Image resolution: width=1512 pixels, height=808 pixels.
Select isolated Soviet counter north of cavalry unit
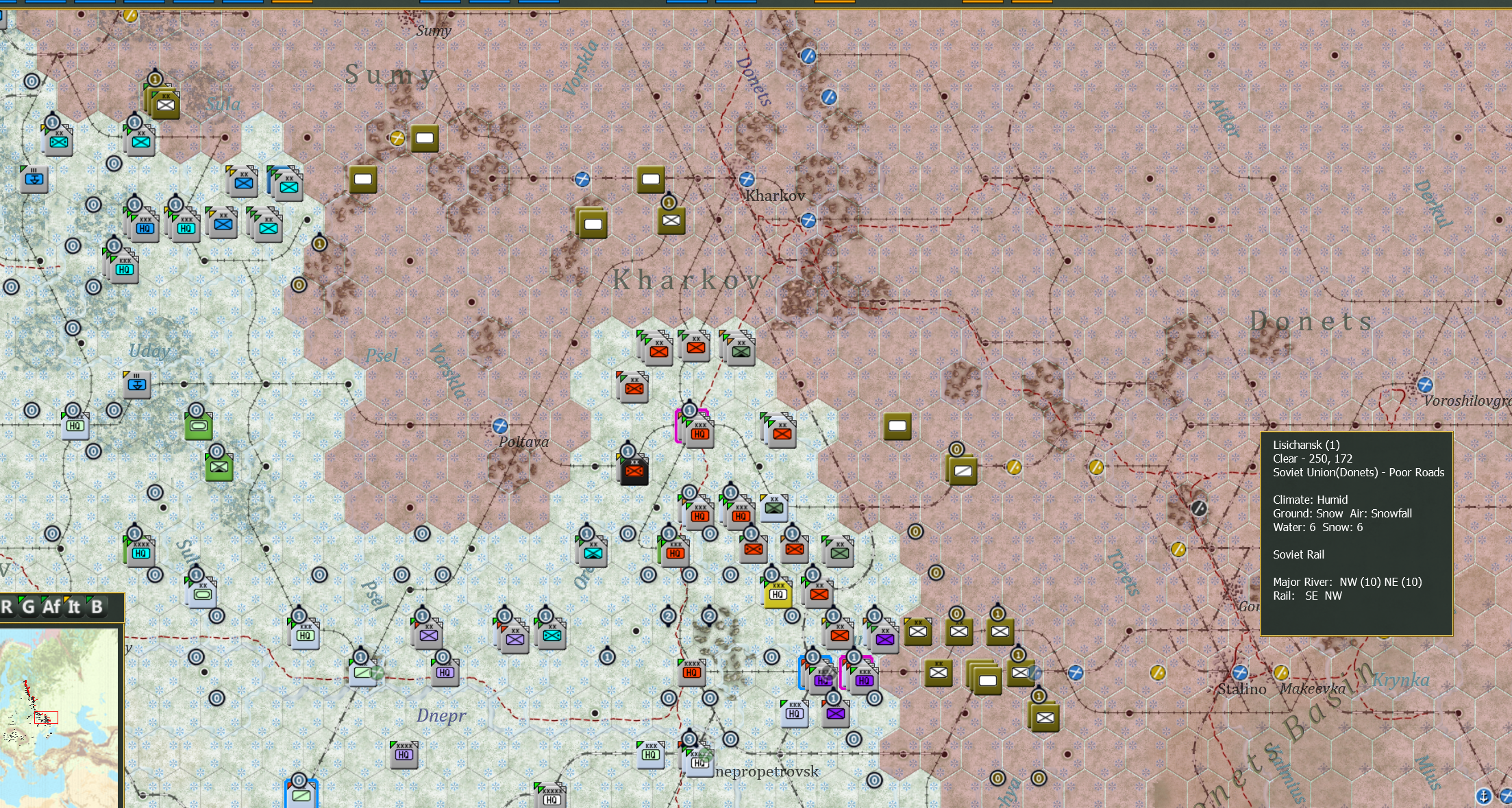pos(897,426)
